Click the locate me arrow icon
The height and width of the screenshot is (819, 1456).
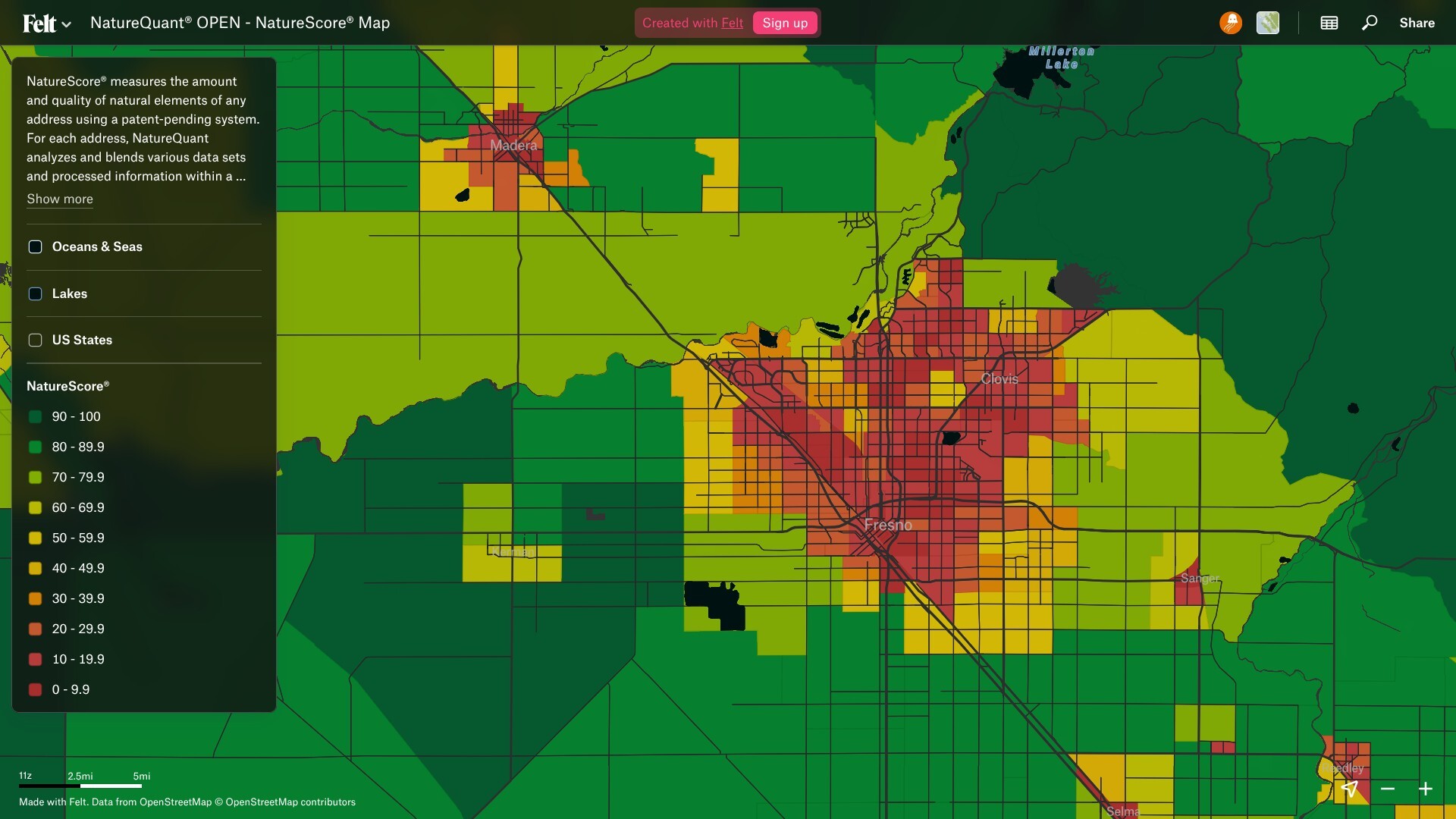click(x=1350, y=789)
